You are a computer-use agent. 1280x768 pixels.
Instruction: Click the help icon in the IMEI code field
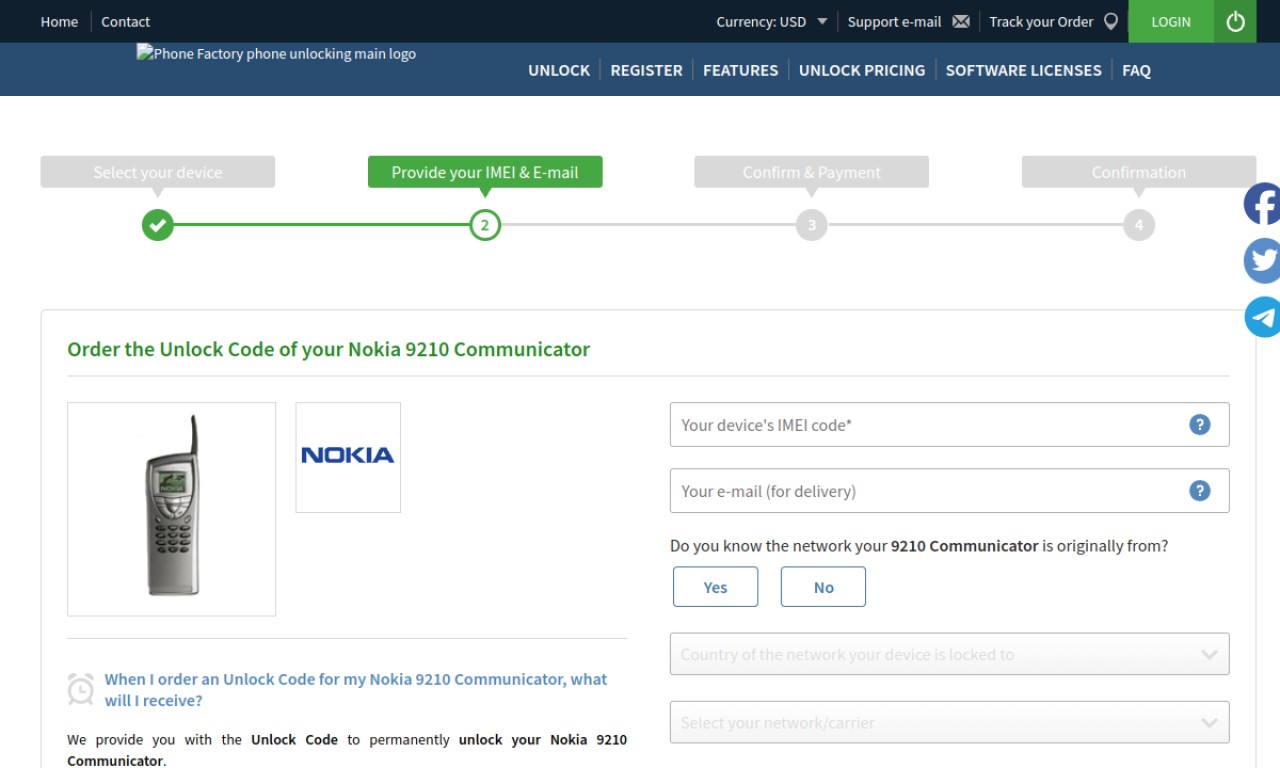(1200, 425)
